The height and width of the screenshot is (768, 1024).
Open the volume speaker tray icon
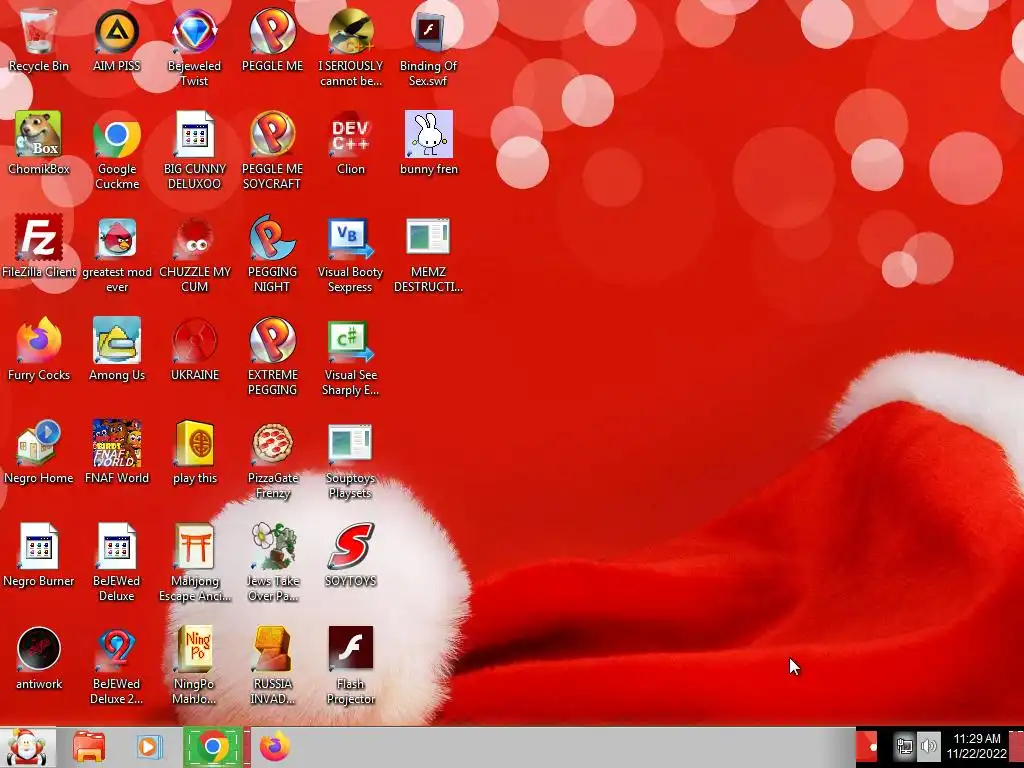[x=928, y=746]
